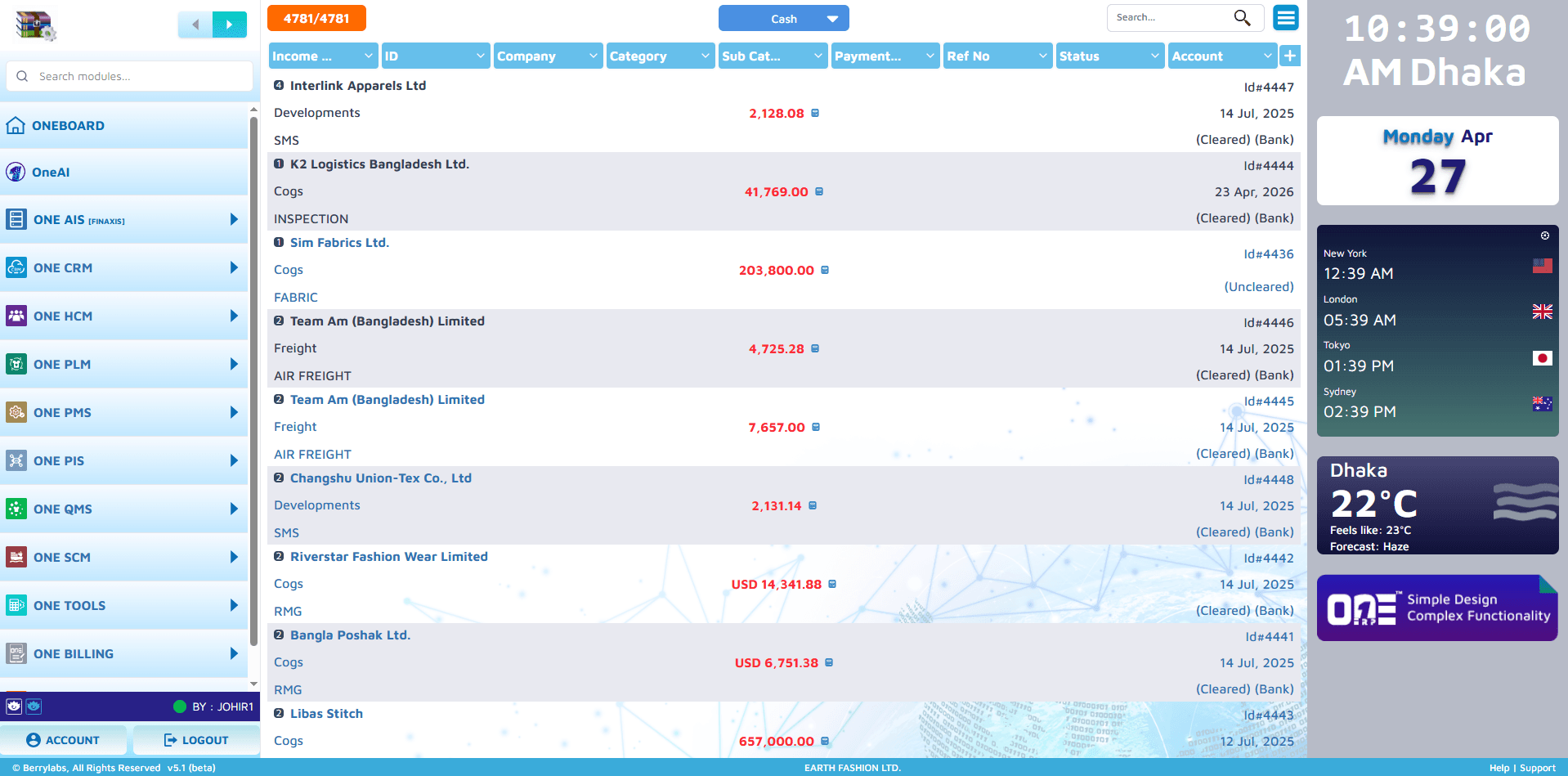Open the Sub Cat column dropdown
The width and height of the screenshot is (1568, 776).
coord(773,56)
